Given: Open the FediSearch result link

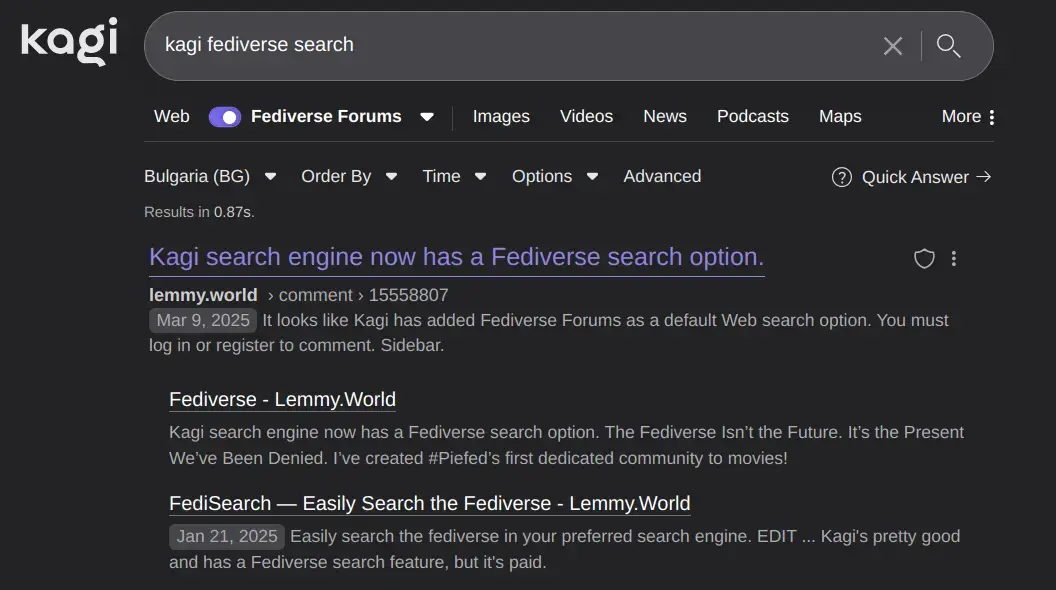Looking at the screenshot, I should pyautogui.click(x=429, y=503).
